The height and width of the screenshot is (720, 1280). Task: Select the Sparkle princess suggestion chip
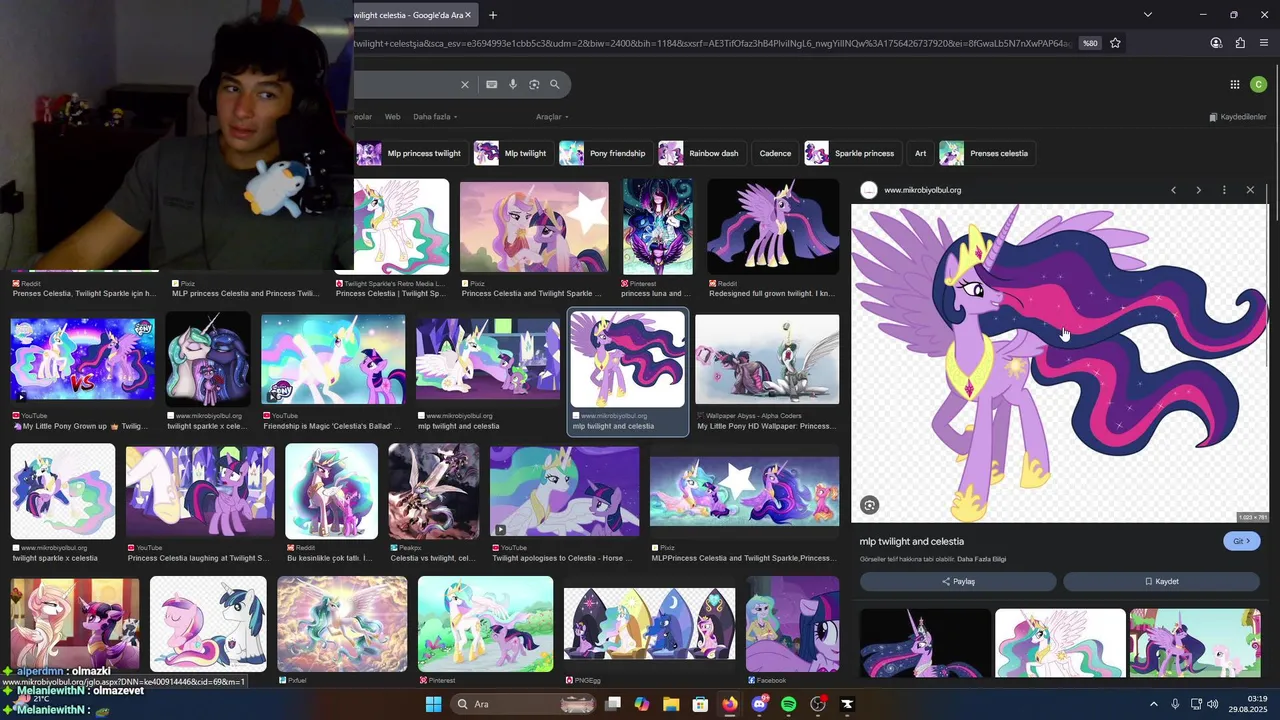(x=852, y=153)
